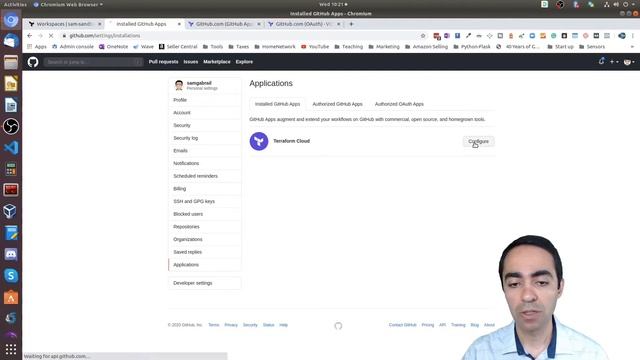Image resolution: width=640 pixels, height=360 pixels.
Task: Click the GitHub logo in the header
Action: [33, 62]
